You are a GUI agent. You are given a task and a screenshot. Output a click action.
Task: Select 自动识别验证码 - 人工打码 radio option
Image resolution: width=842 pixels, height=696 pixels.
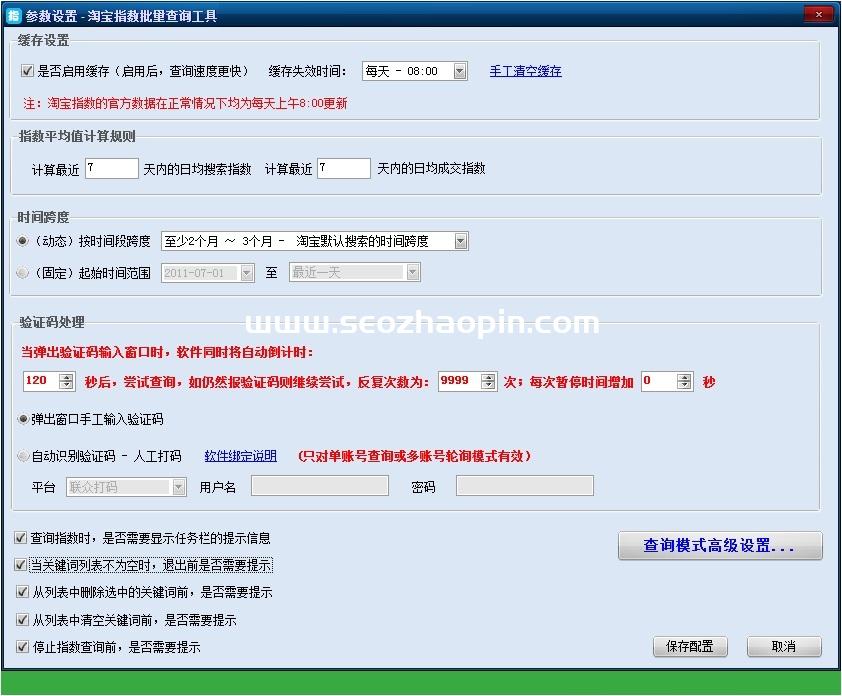[23, 456]
